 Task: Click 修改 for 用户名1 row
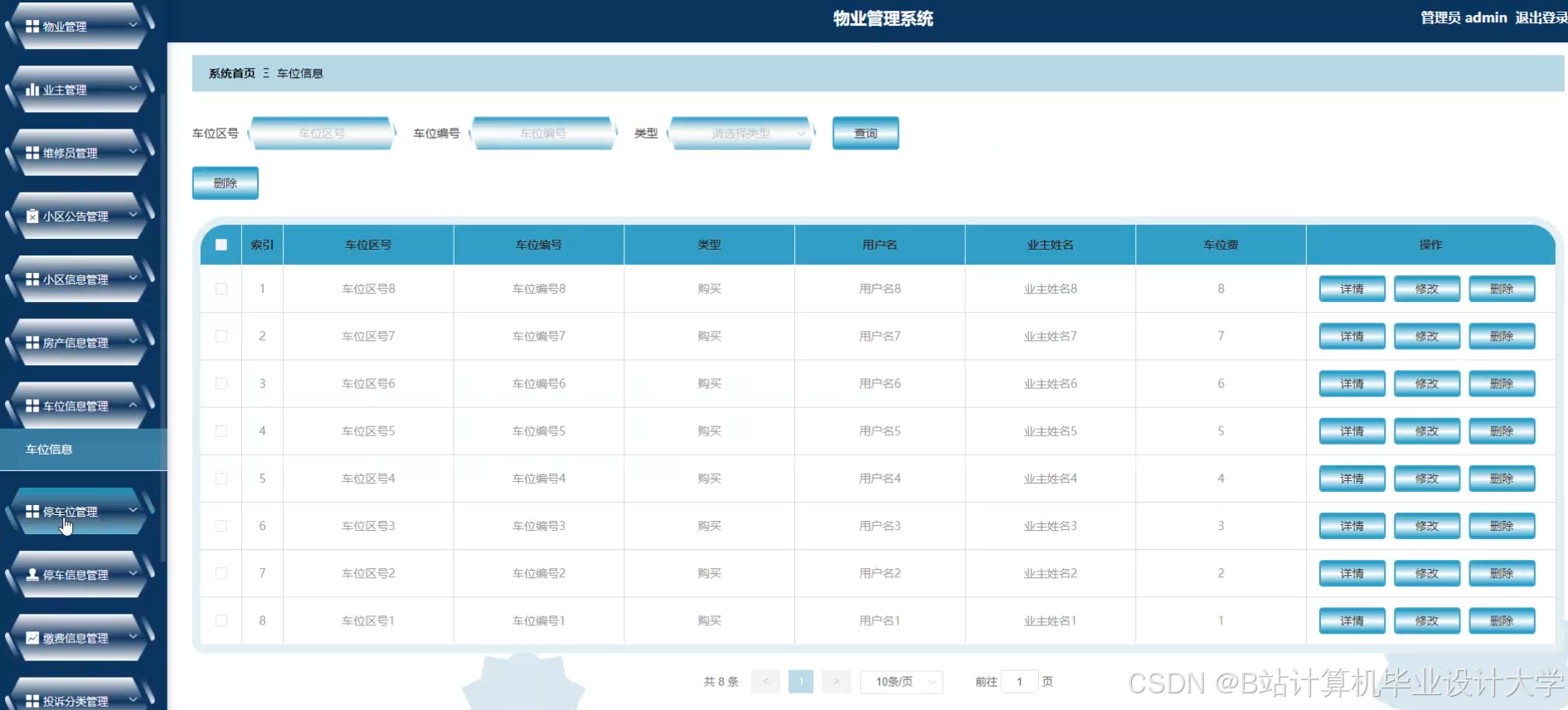(x=1427, y=620)
